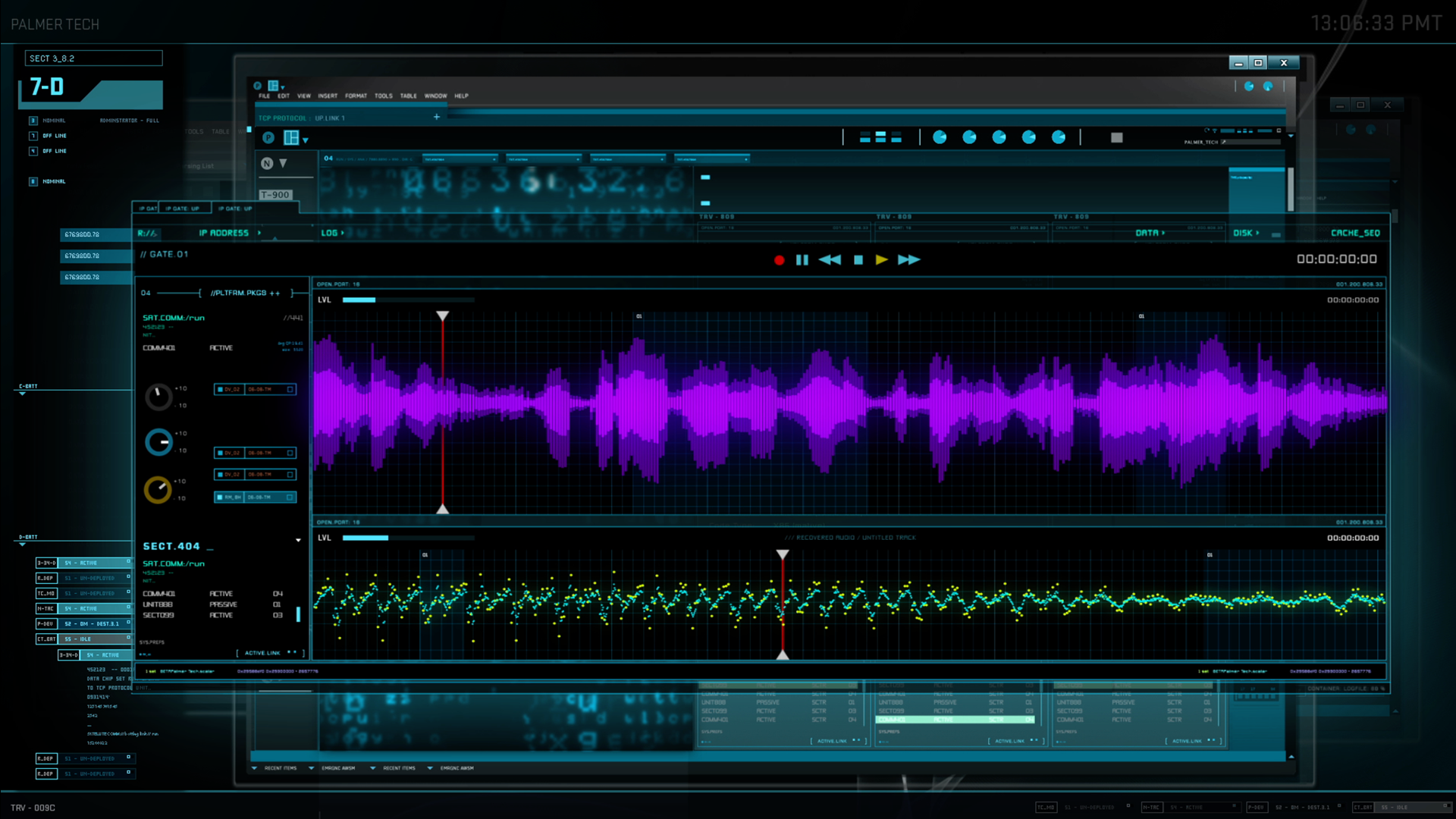Viewport: 1456px width, 819px height.
Task: Toggle the second DV_02 row checkbox
Action: coord(290,453)
